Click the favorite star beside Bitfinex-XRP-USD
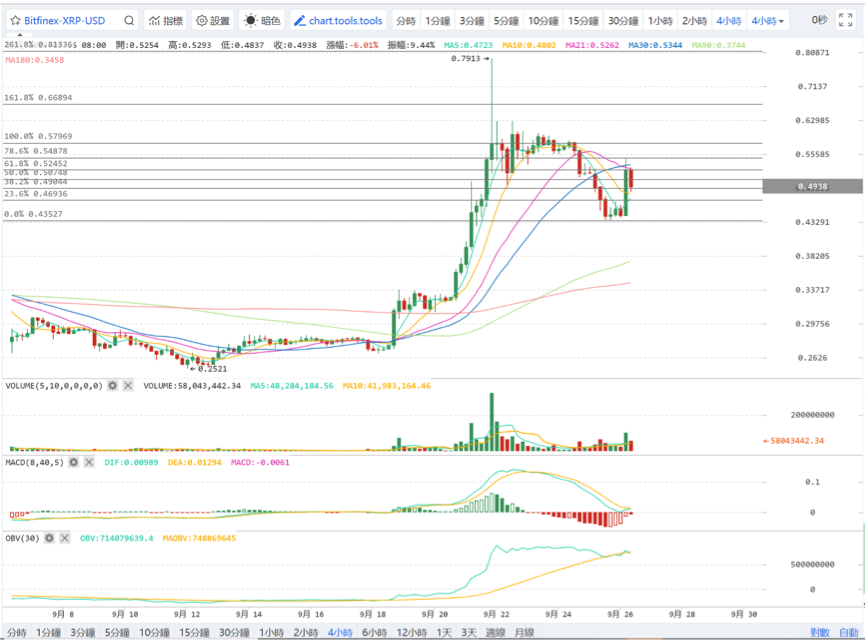This screenshot has height=640, width=866. click(x=15, y=20)
